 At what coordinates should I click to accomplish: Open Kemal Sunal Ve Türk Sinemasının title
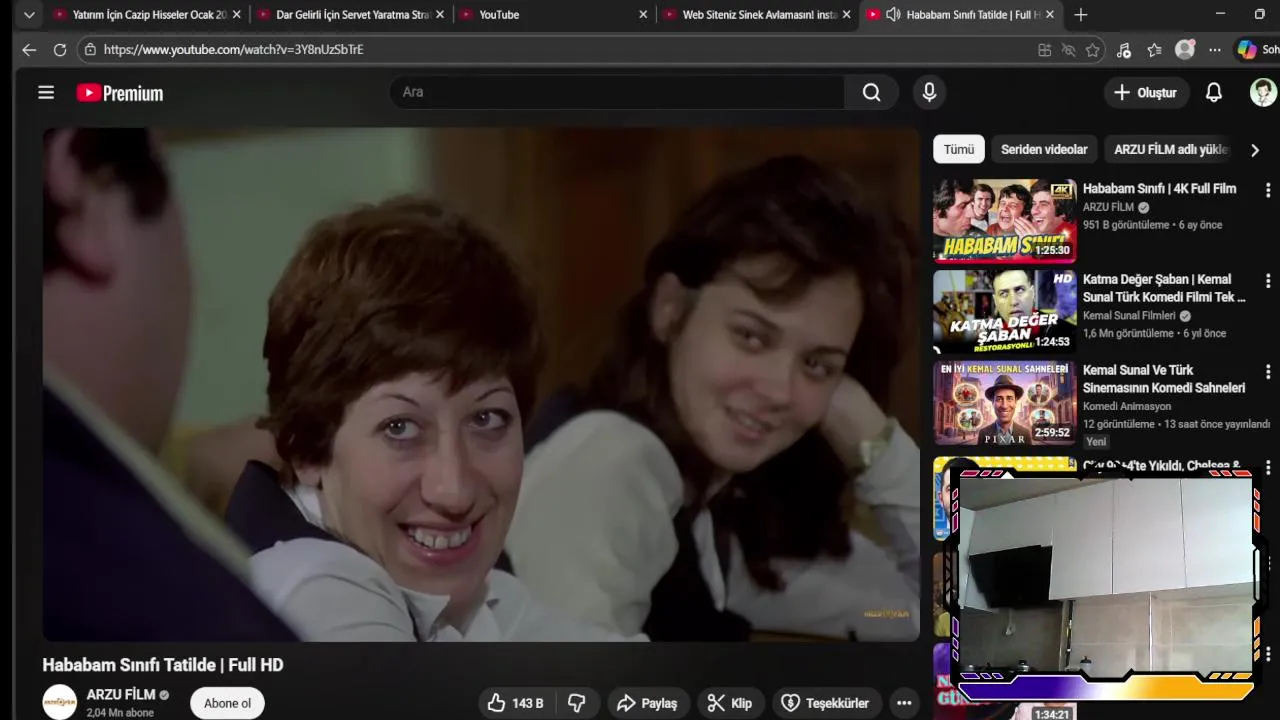pyautogui.click(x=1164, y=379)
